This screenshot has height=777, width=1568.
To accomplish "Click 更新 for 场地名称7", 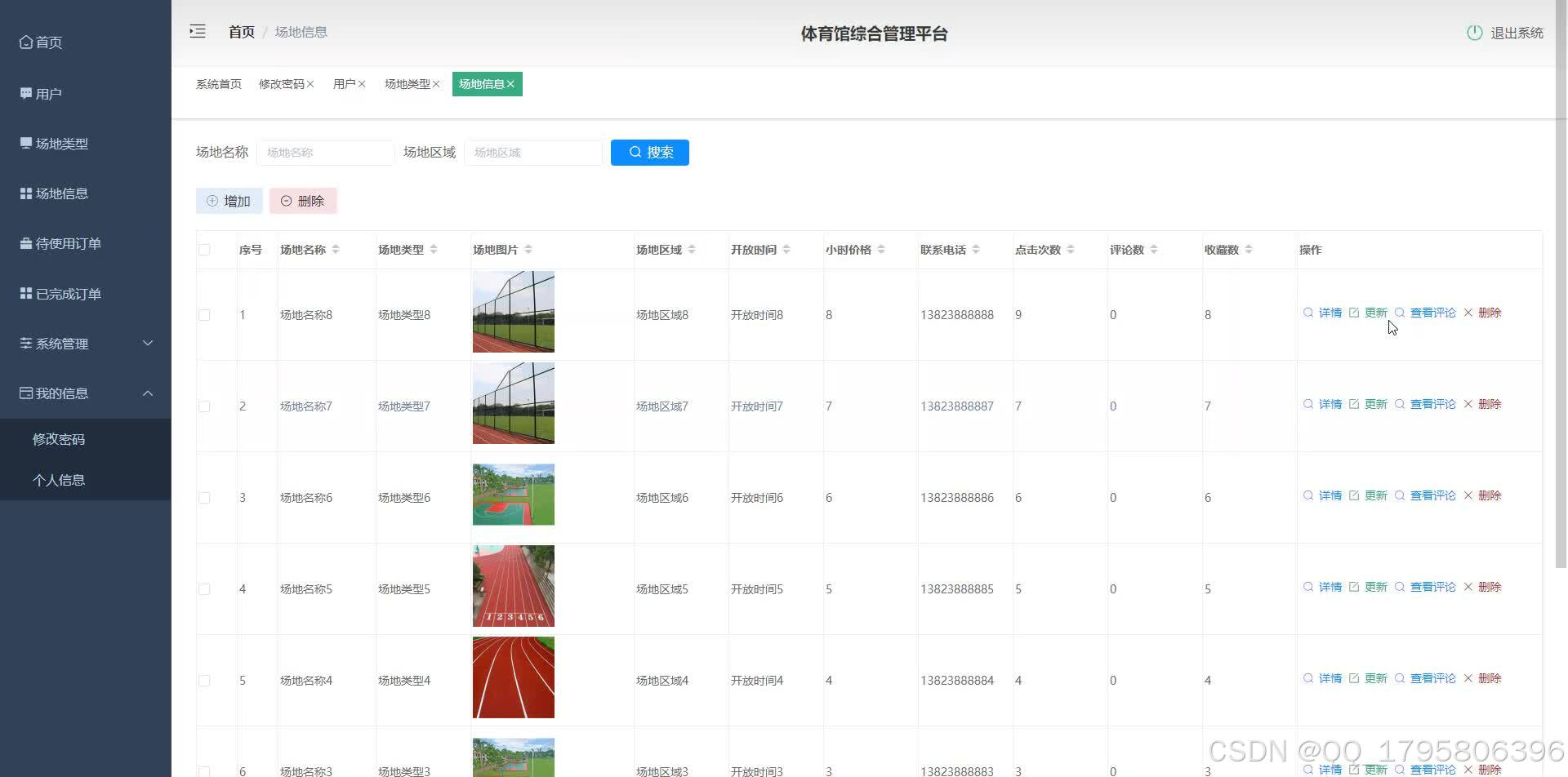I will [x=1368, y=404].
